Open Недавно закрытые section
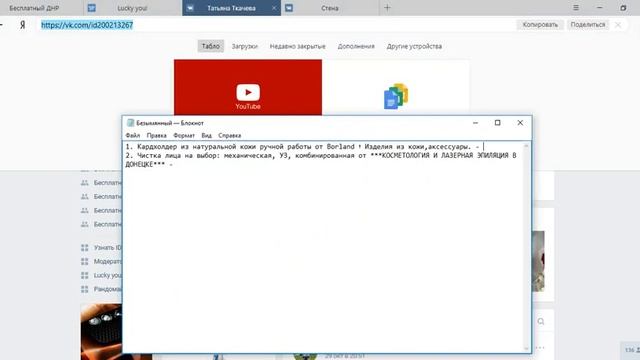Screen dimensions: 640x360 [298, 46]
